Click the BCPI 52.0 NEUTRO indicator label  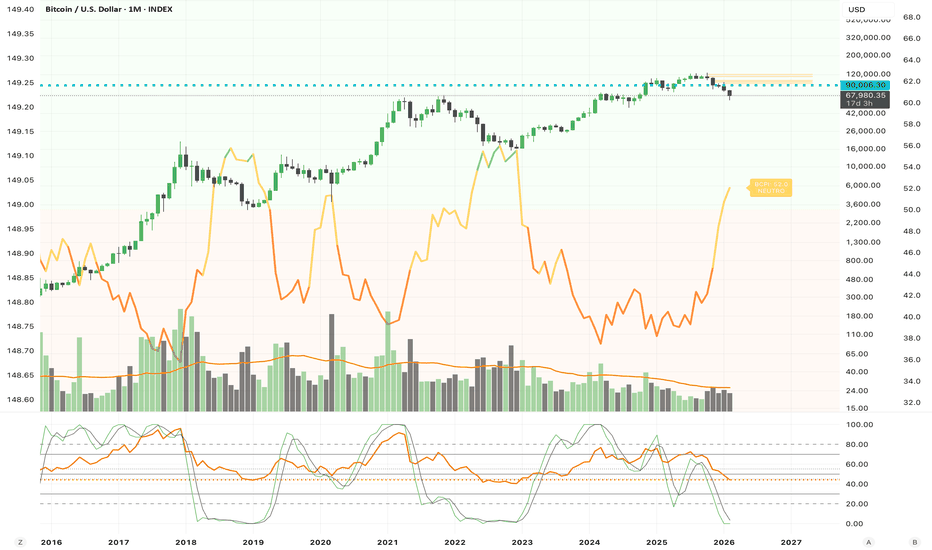(x=771, y=188)
